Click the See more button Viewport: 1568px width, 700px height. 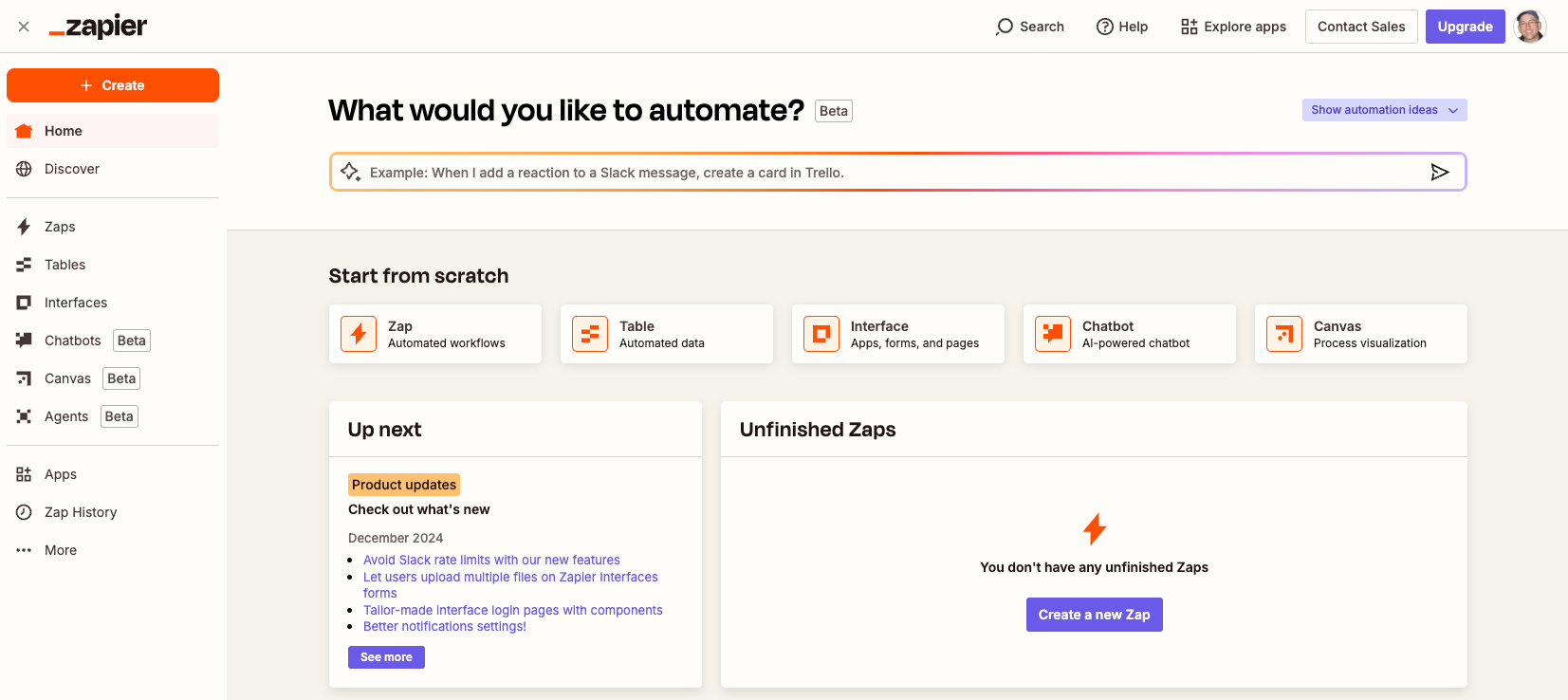[x=386, y=657]
